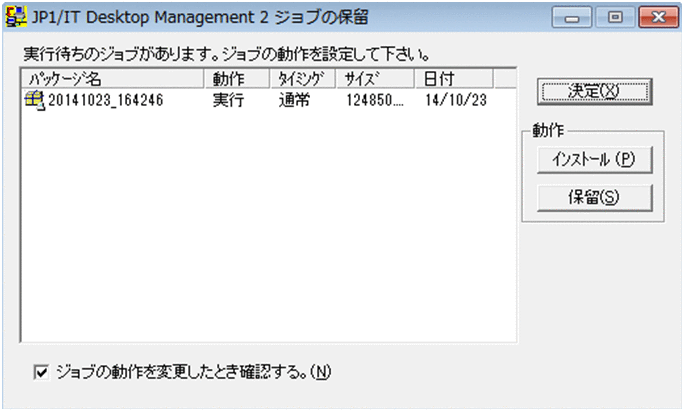Image resolution: width=685 pixels, height=413 pixels.
Task: Click the 実行 action cell
Action: point(228,100)
